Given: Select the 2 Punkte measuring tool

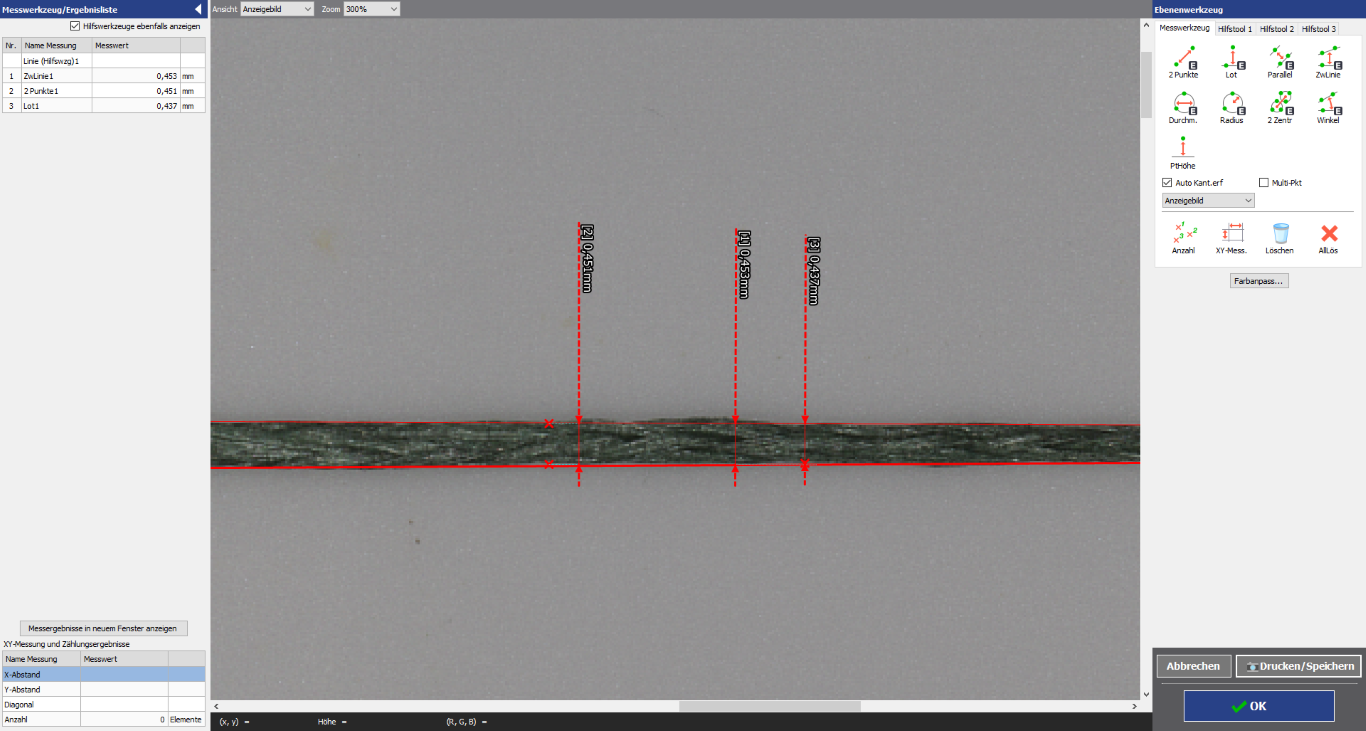Looking at the screenshot, I should 1183,59.
